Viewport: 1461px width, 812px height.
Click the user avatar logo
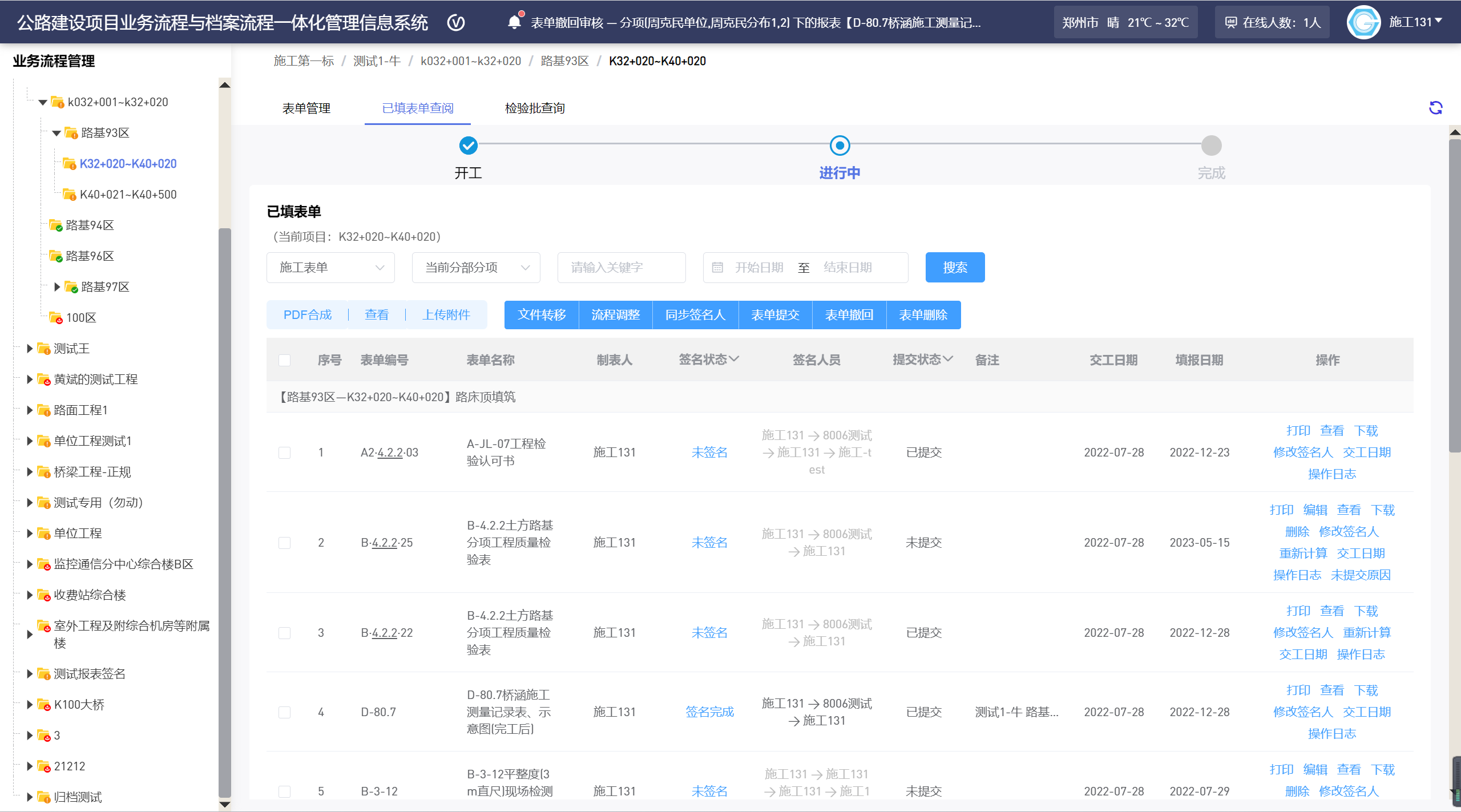click(x=1364, y=22)
